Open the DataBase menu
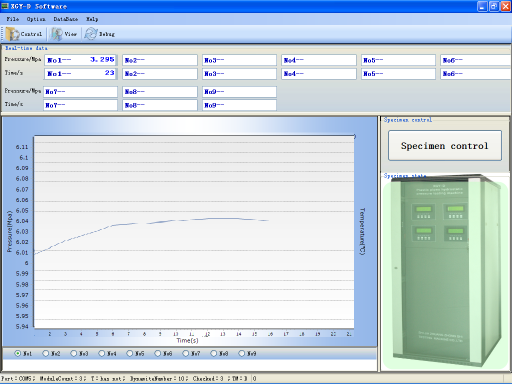 point(66,19)
